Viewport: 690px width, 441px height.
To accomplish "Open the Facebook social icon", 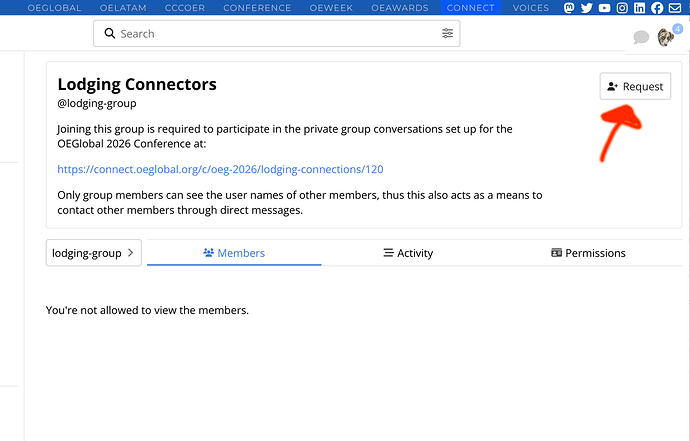I will tap(657, 7).
